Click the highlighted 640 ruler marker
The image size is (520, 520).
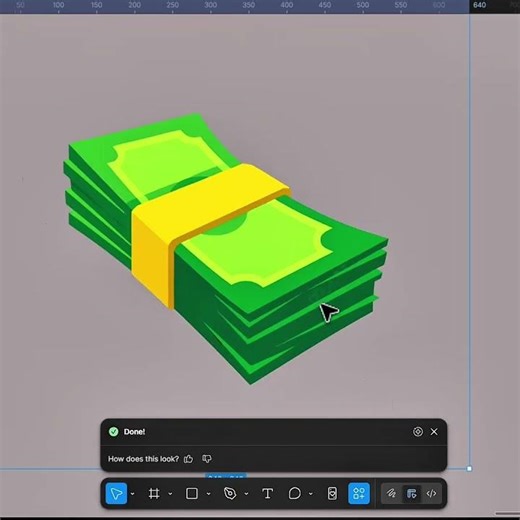479,5
